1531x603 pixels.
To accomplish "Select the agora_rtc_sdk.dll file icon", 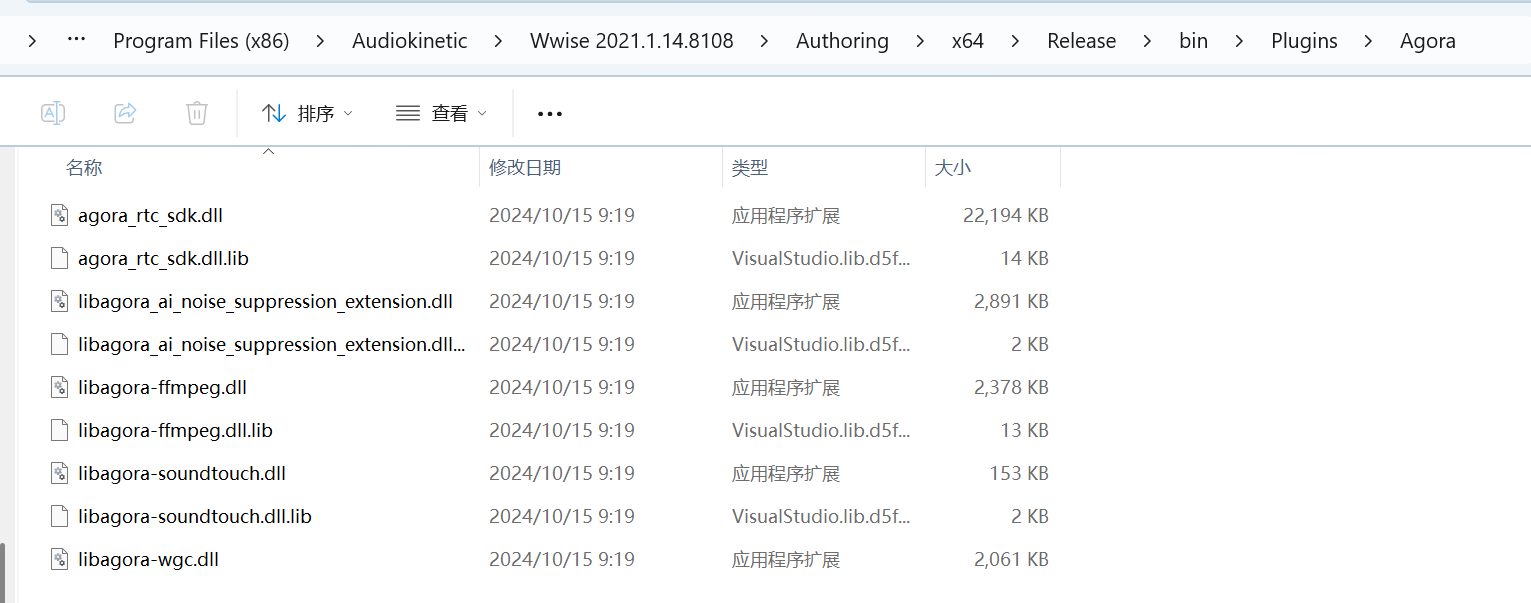I will pos(61,215).
